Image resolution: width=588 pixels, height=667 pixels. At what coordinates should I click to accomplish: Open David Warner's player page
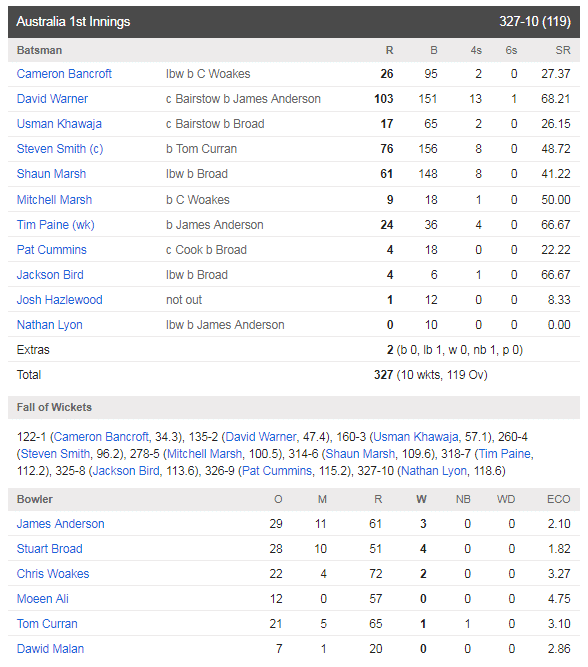tap(52, 99)
